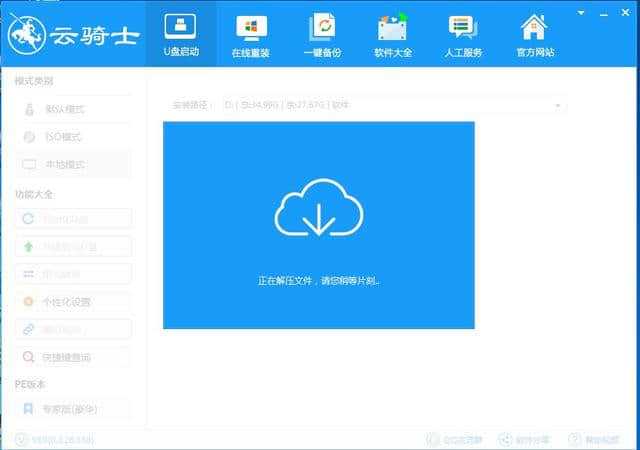This screenshot has width=640, height=450.
Task: Click the refresh-circle icon under 功能大全
Action: pyautogui.click(x=28, y=218)
